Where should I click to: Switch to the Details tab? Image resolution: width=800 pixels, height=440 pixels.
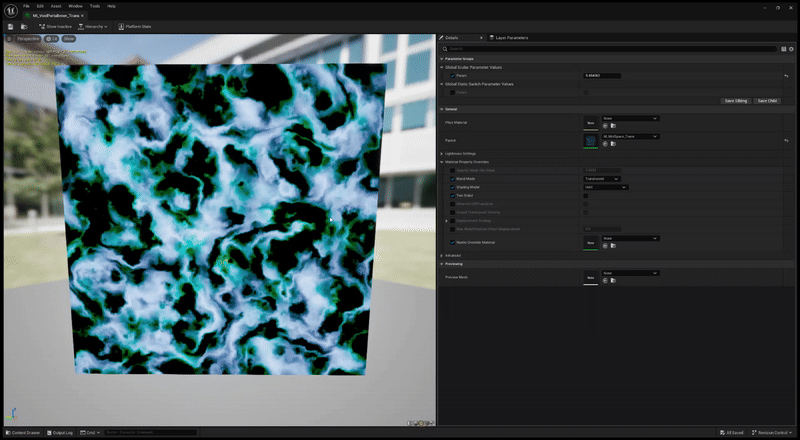pyautogui.click(x=452, y=38)
